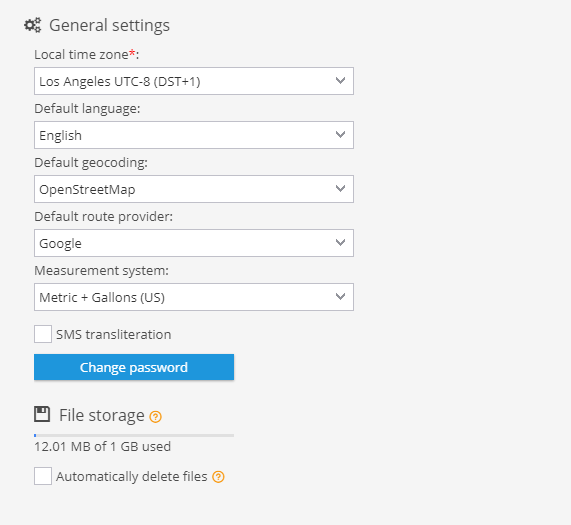
Task: Click the chevron arrow of the English language selector
Action: coord(340,134)
